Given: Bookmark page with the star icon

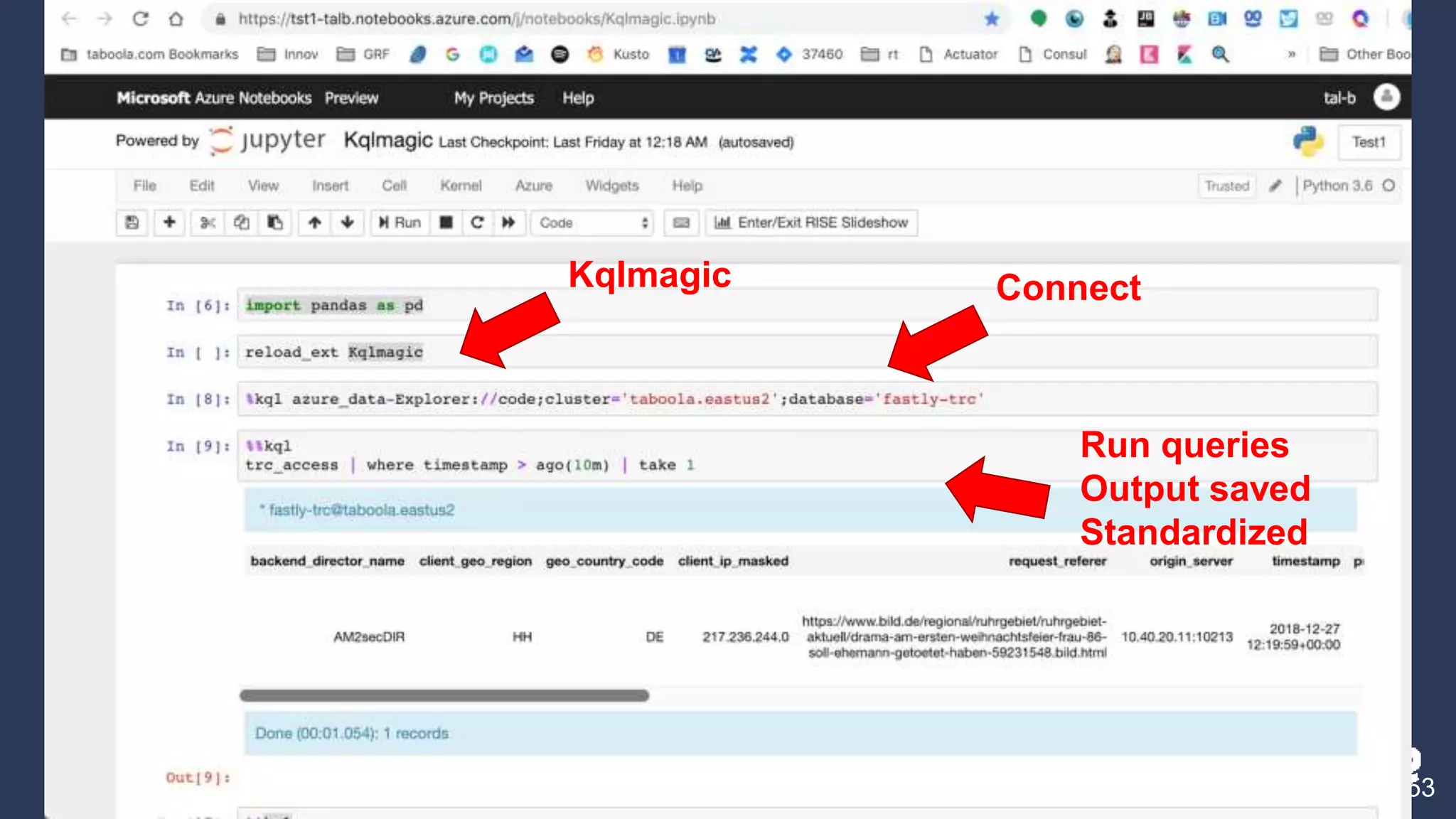Looking at the screenshot, I should click(992, 19).
